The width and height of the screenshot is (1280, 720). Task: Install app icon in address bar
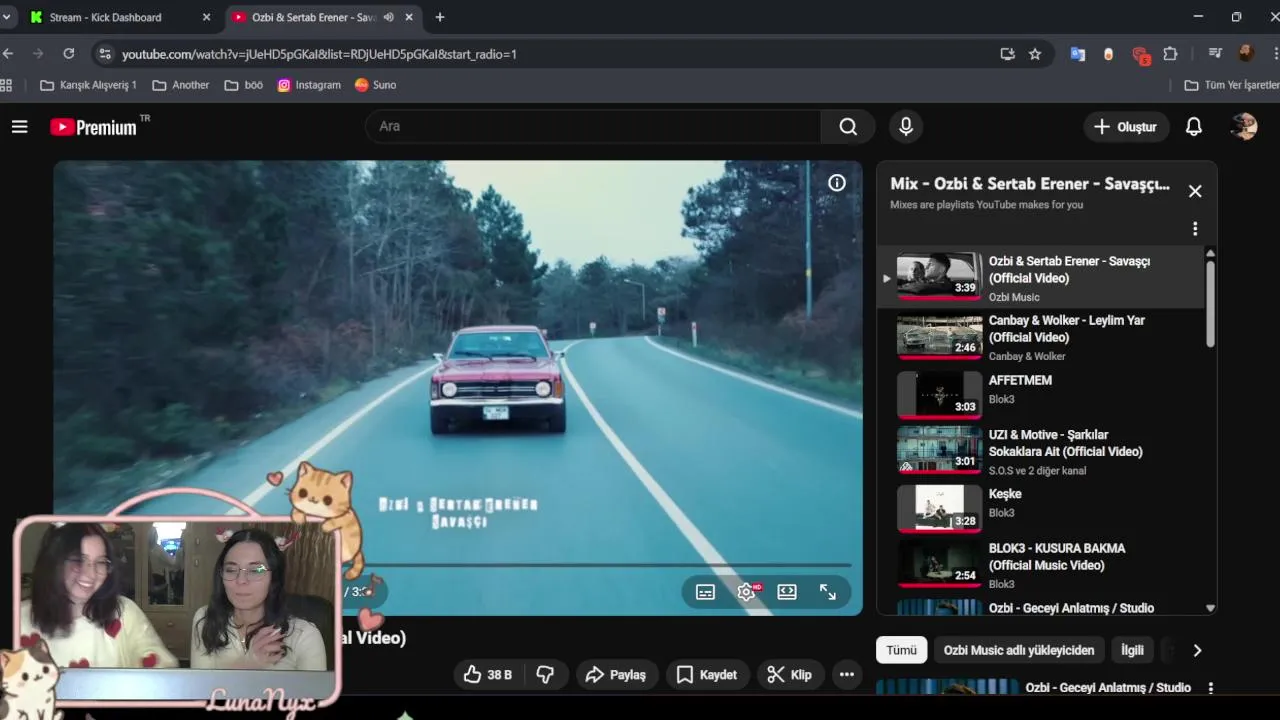point(1007,54)
